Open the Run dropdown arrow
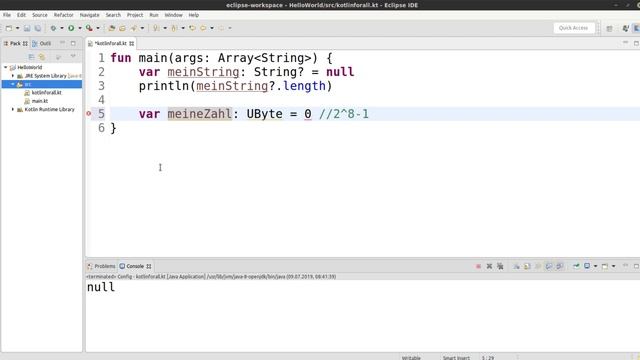 tap(80, 28)
